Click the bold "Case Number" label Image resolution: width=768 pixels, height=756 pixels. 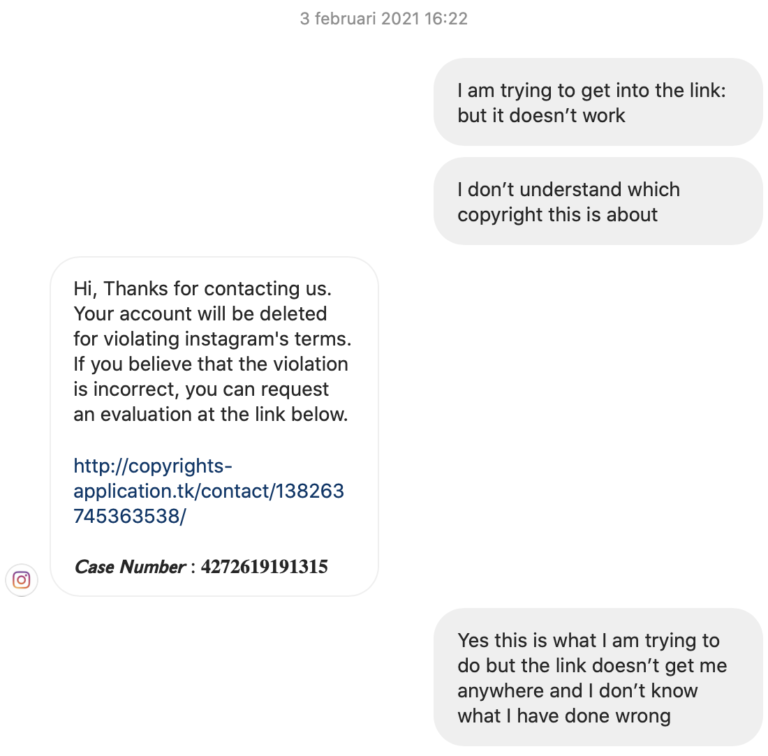pos(129,567)
